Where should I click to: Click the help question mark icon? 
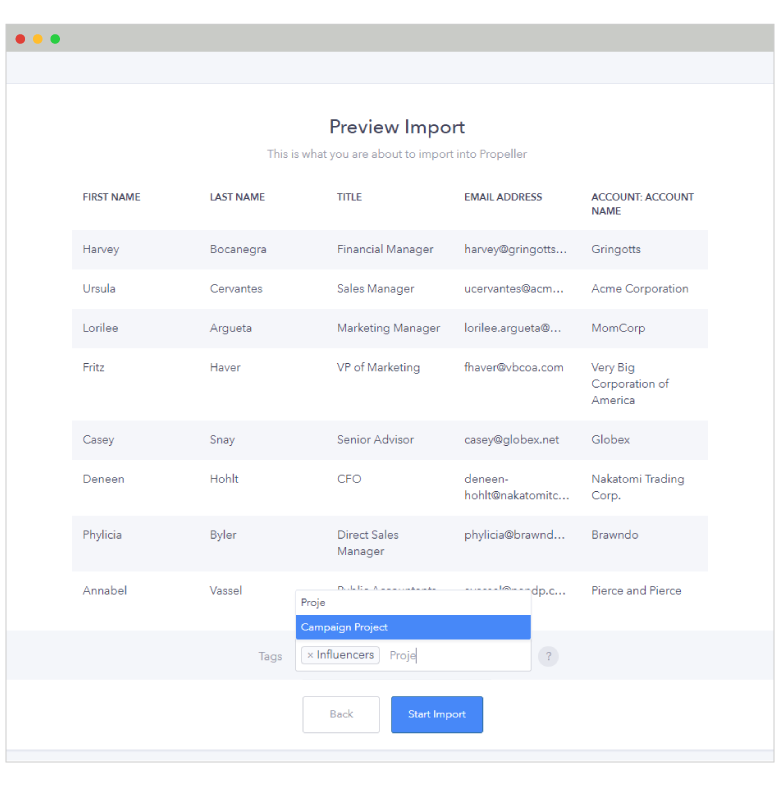[x=548, y=656]
